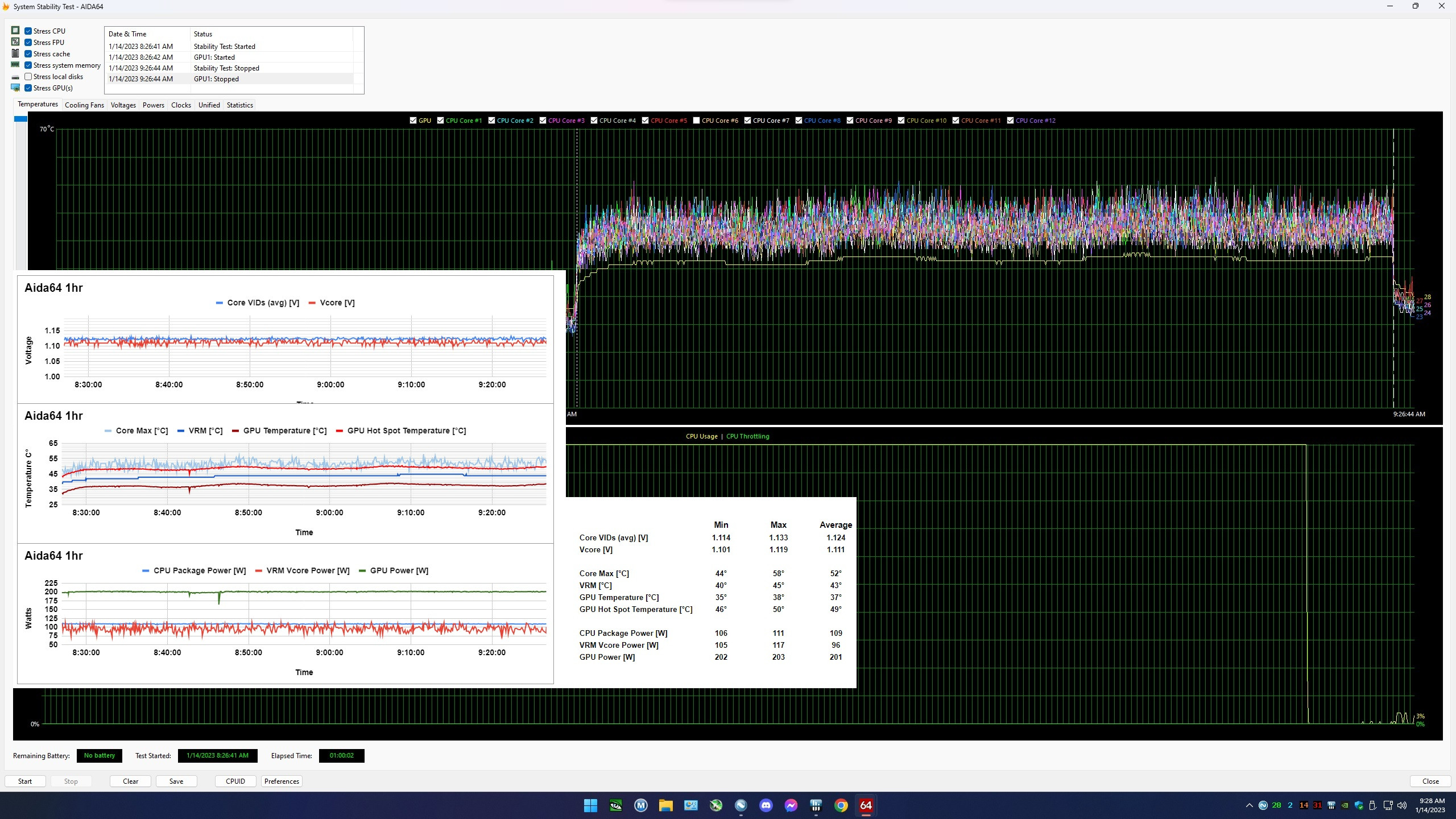The width and height of the screenshot is (1456, 819).
Task: Open Messenger from the taskbar
Action: [791, 805]
